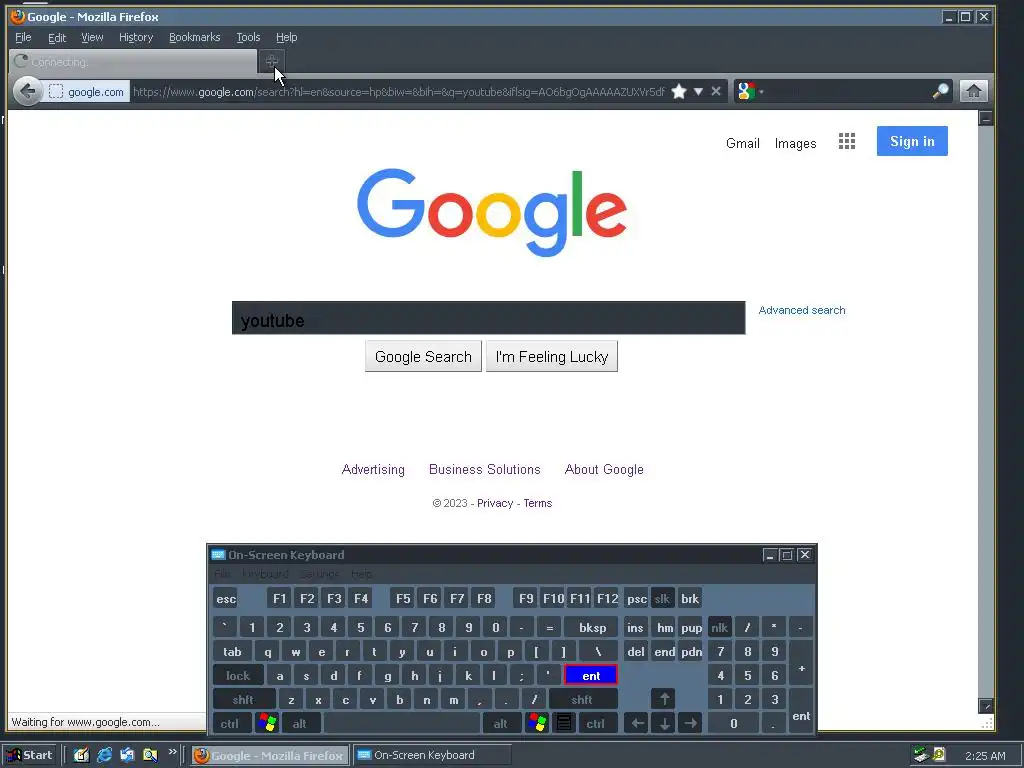This screenshot has height=768, width=1024.
Task: Switch to Google - Mozilla Firefox taskbar button
Action: pyautogui.click(x=271, y=755)
